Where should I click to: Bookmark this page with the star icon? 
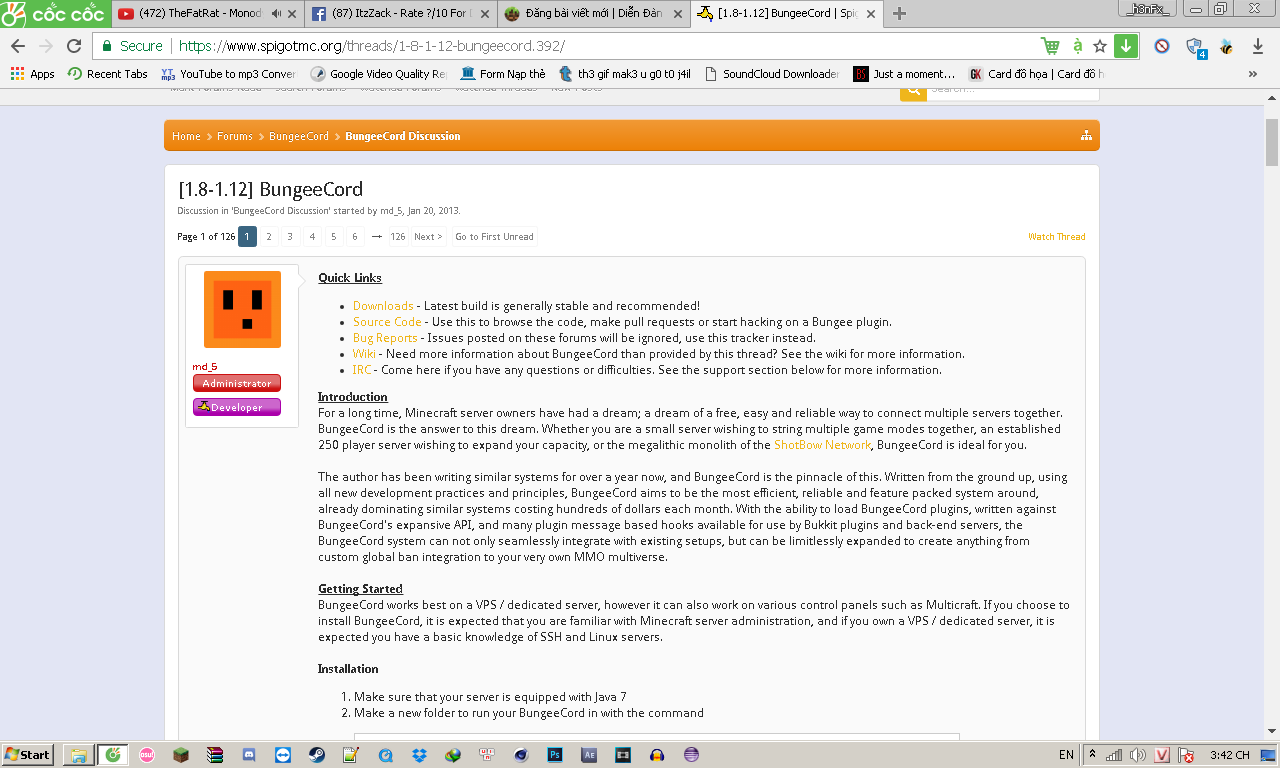1100,46
